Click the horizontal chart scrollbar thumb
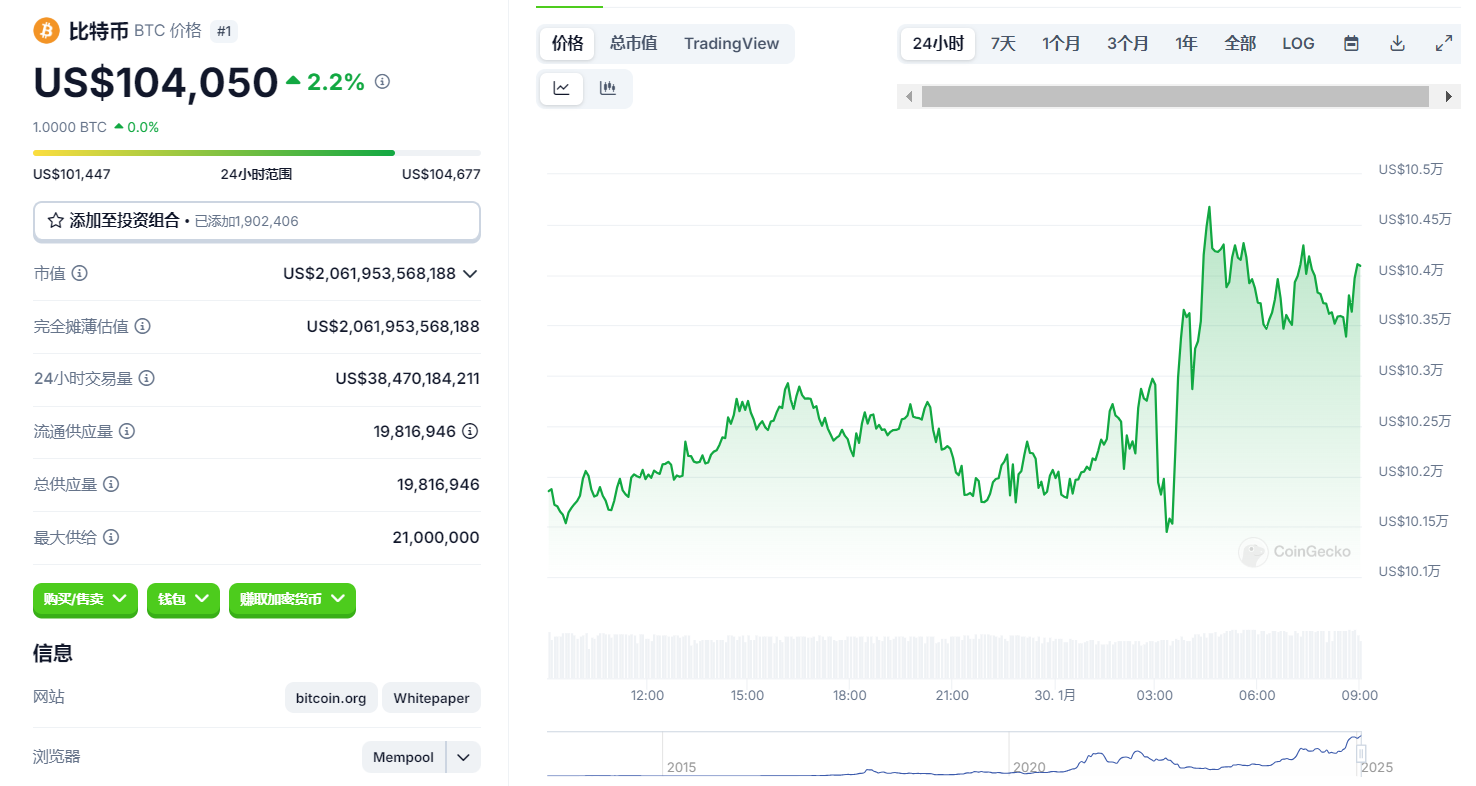Viewport: 1476px width, 786px height. 1175,97
